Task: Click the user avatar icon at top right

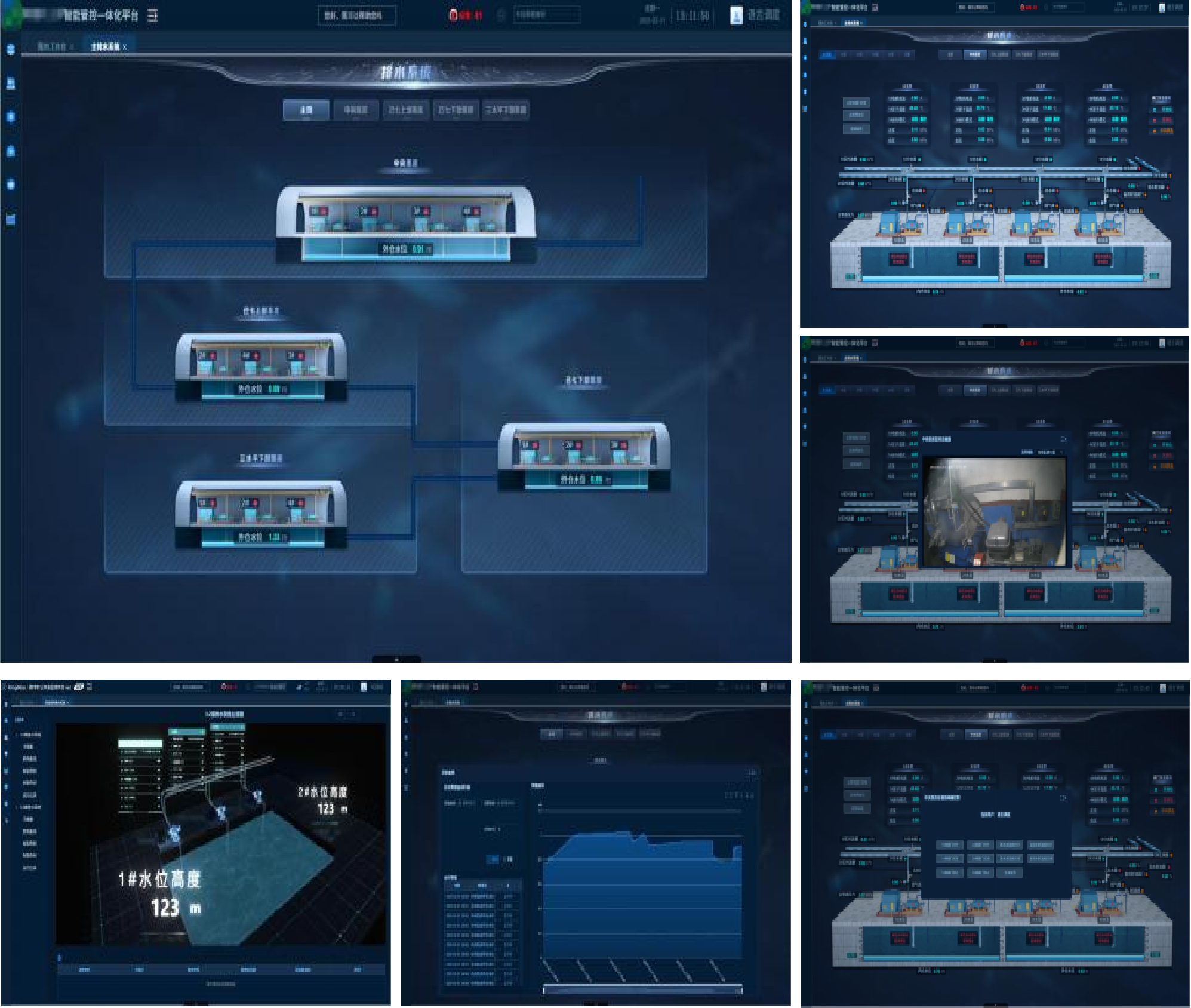Action: click(737, 16)
